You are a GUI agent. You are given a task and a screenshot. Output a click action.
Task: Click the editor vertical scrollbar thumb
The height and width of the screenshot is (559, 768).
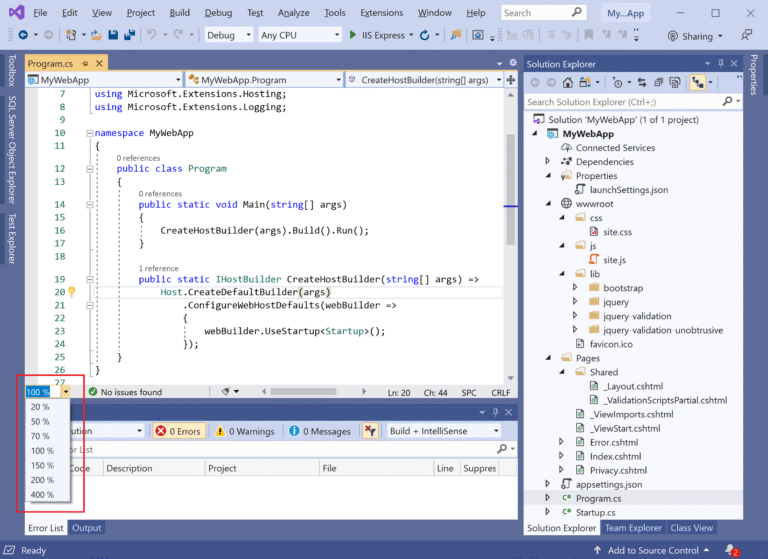click(510, 189)
